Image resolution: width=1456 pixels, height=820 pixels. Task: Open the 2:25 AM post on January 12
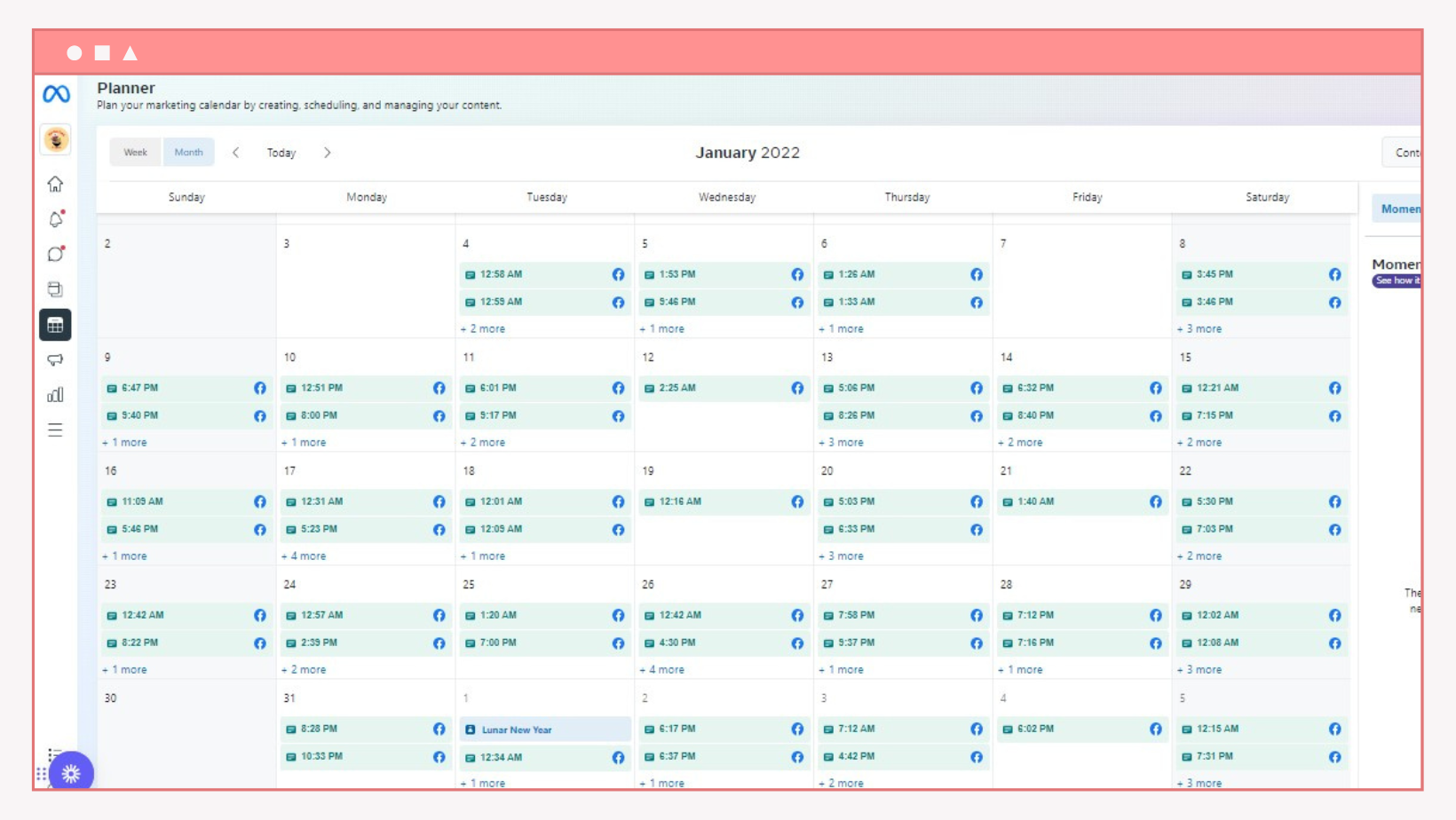(x=724, y=389)
